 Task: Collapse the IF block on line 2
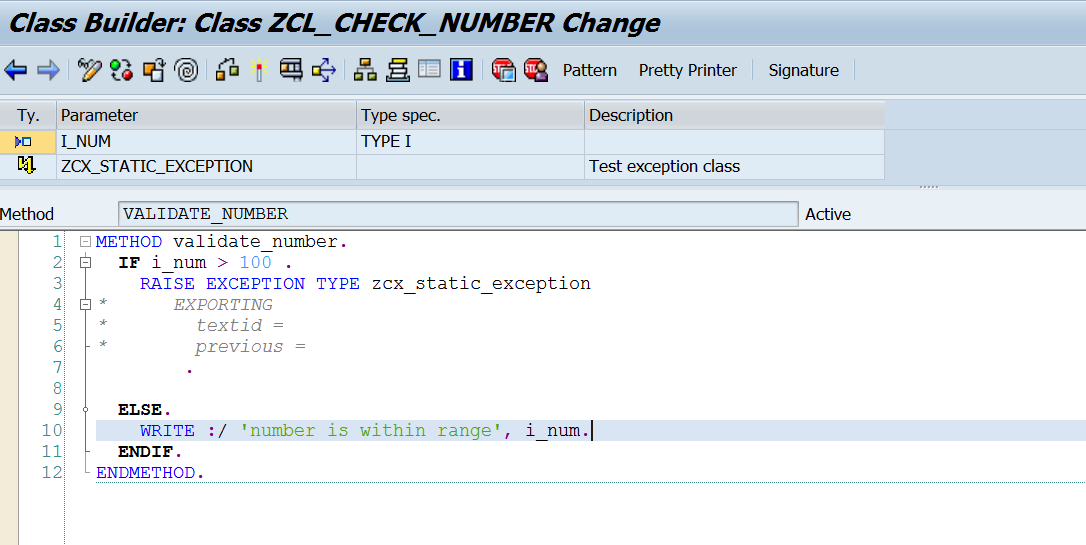point(85,262)
